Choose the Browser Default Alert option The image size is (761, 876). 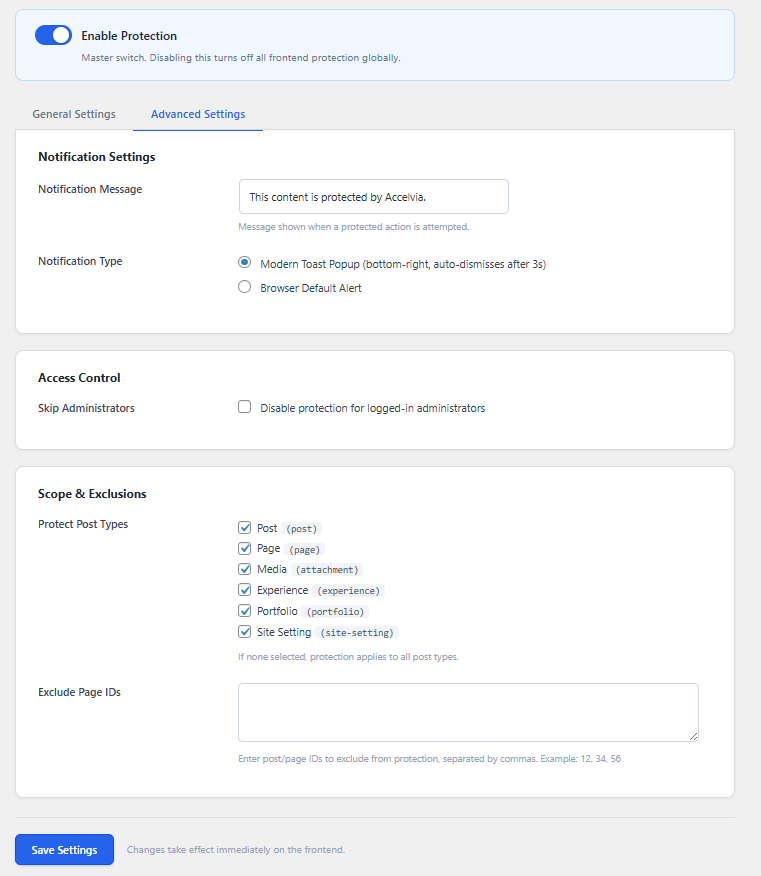click(244, 286)
